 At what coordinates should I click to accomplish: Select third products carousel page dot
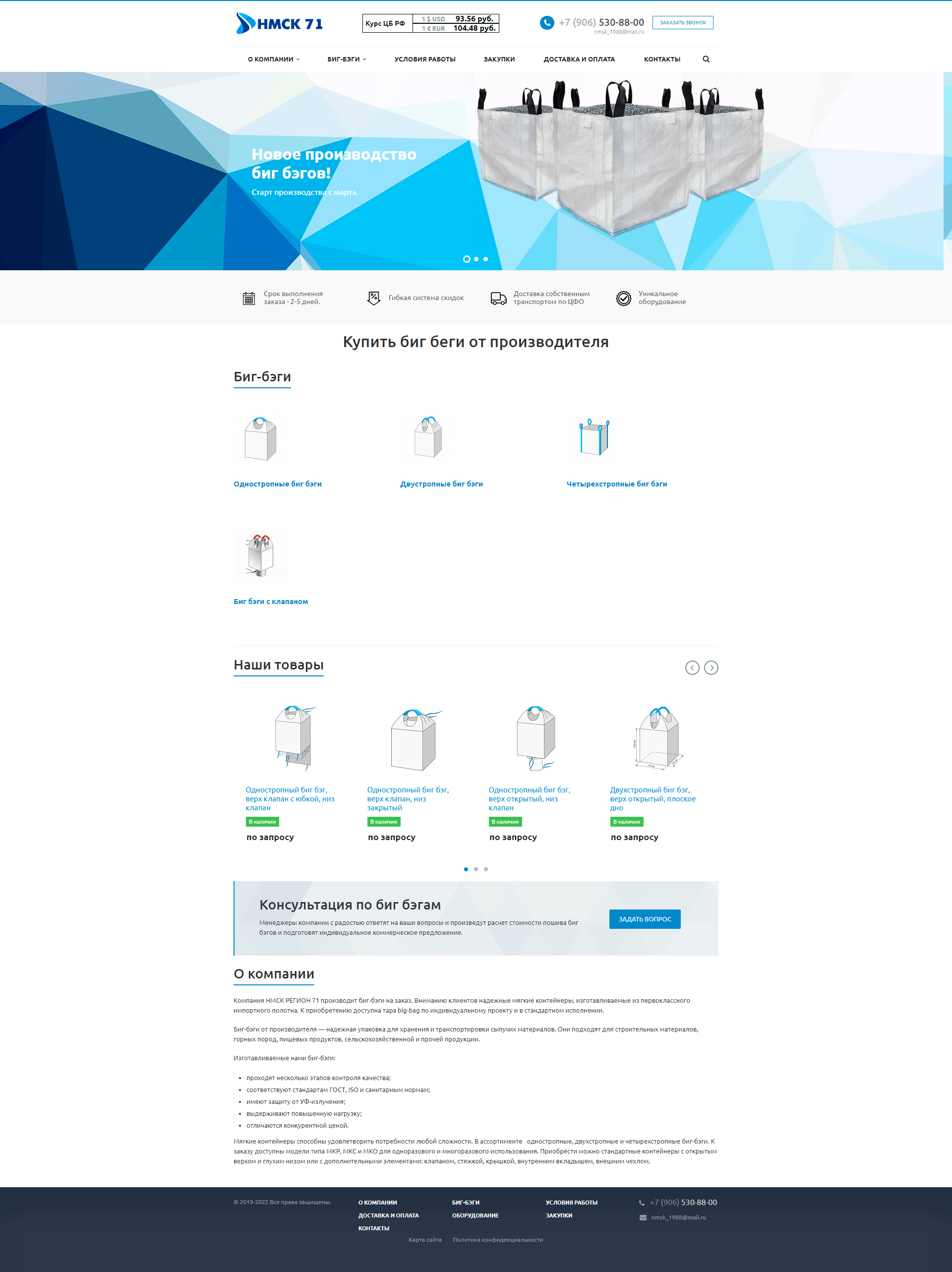click(486, 869)
